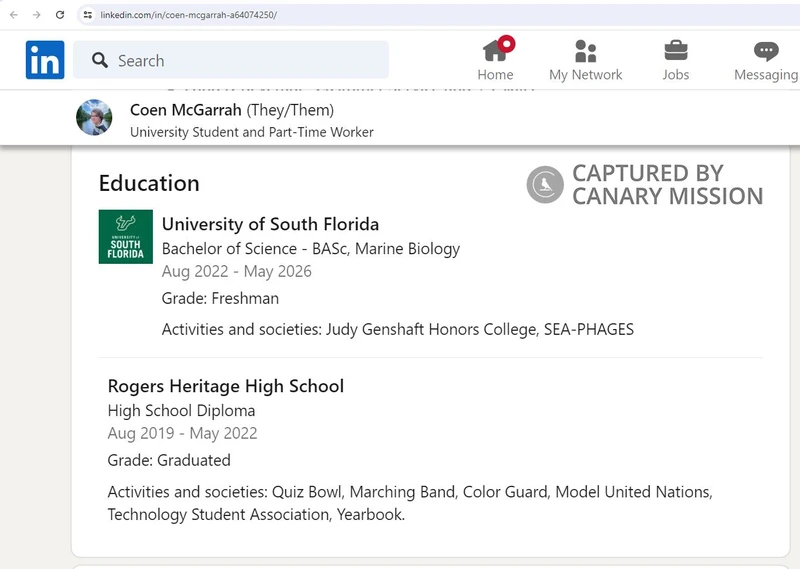Open the Jobs section

click(x=676, y=60)
